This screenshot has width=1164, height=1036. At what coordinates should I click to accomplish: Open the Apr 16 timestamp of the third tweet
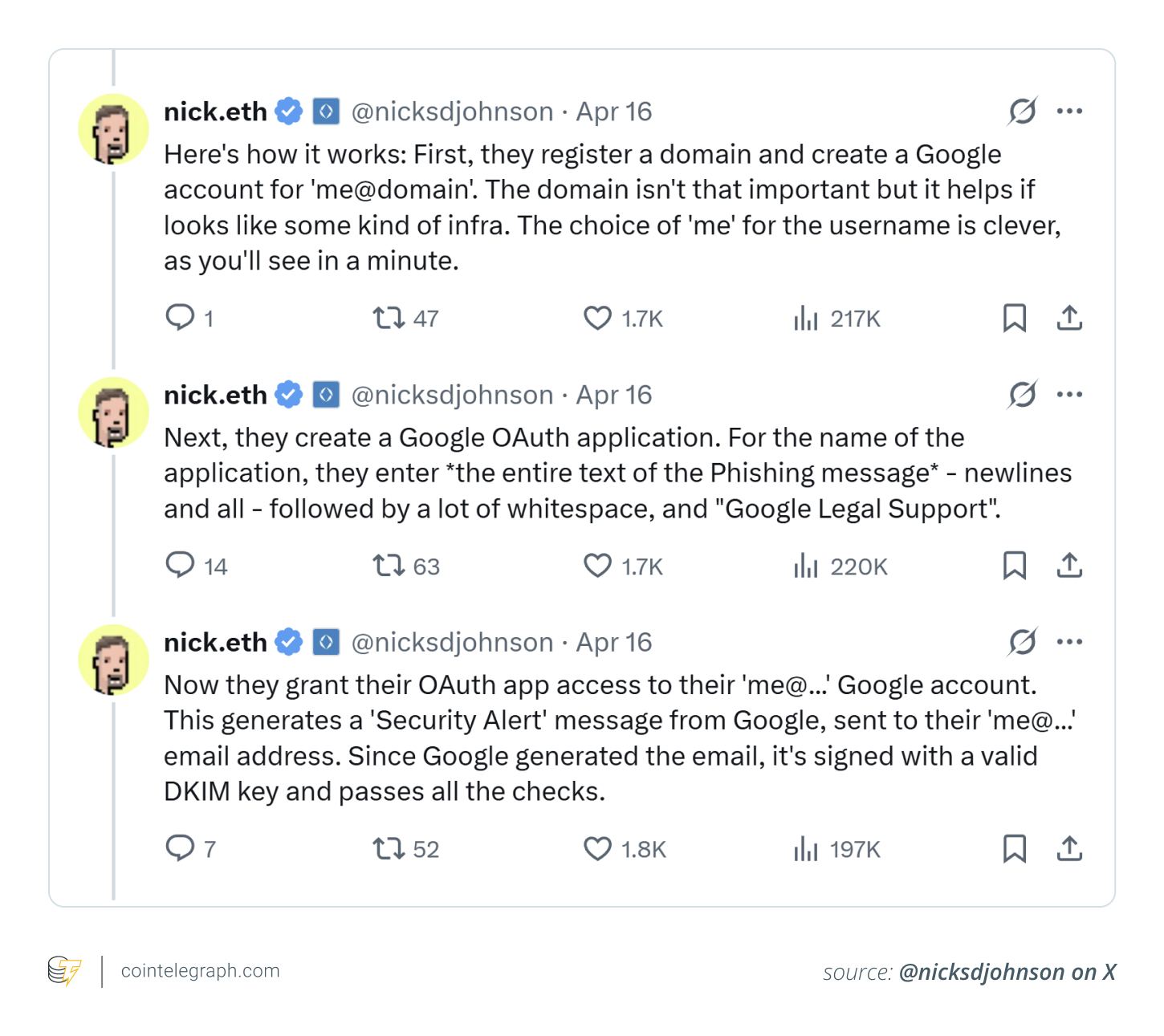click(x=614, y=643)
